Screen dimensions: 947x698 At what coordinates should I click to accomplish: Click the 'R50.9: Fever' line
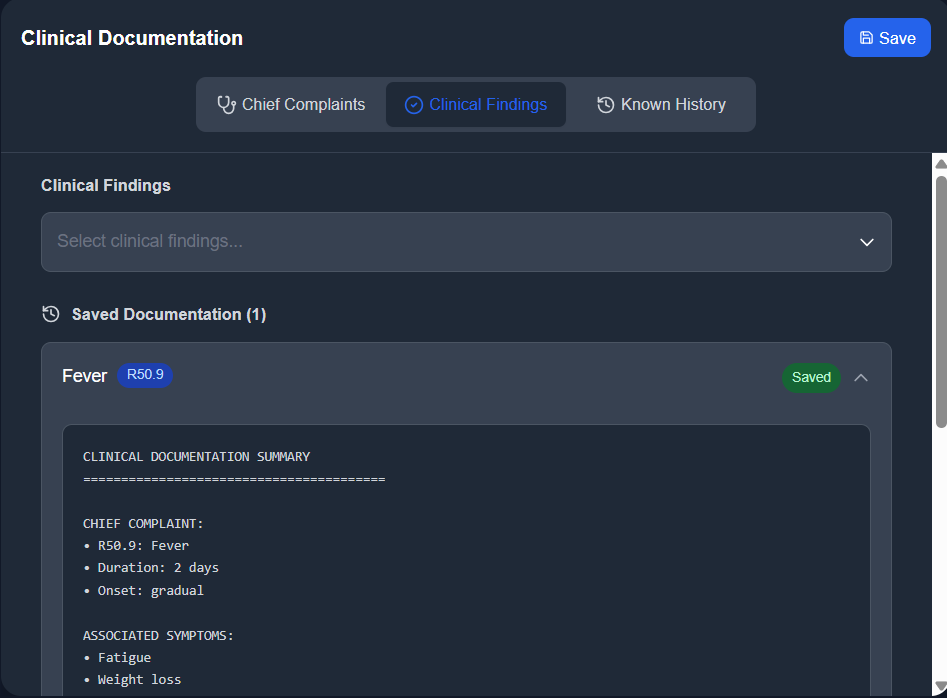coord(136,546)
